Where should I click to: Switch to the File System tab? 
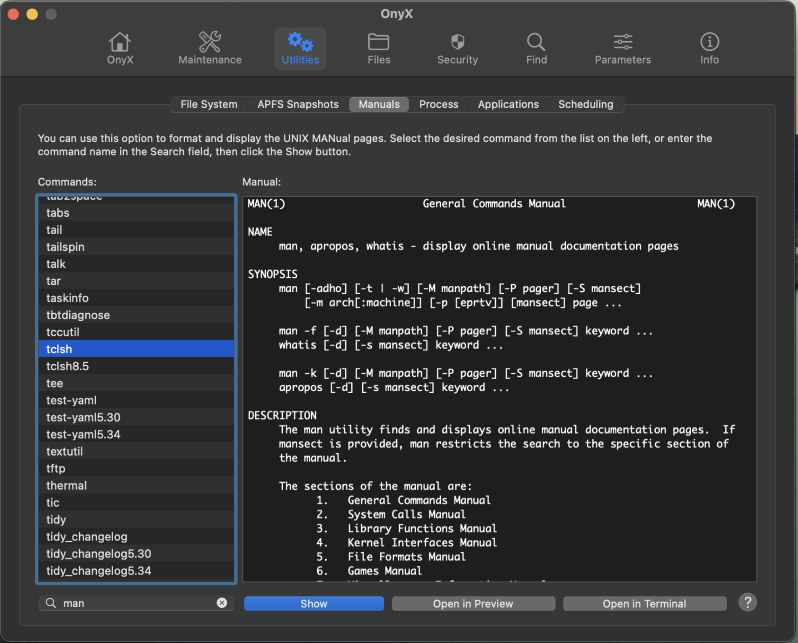point(209,104)
